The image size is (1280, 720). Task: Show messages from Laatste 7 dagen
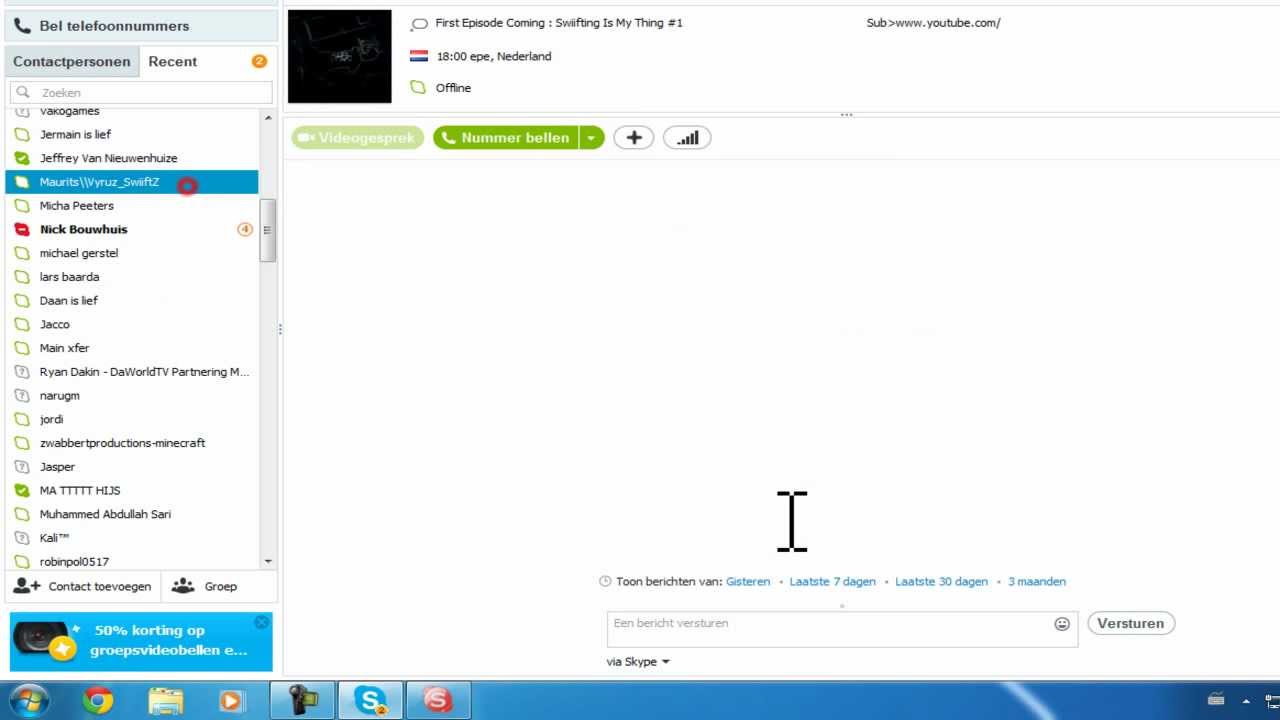point(832,581)
